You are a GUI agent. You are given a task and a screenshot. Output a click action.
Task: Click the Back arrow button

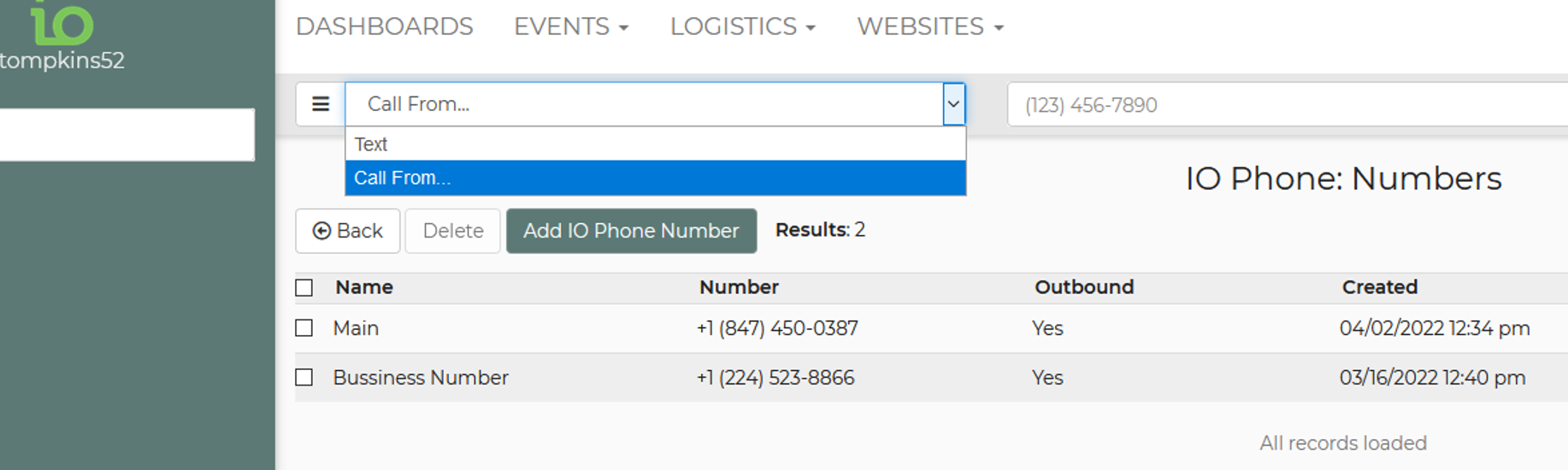(348, 231)
